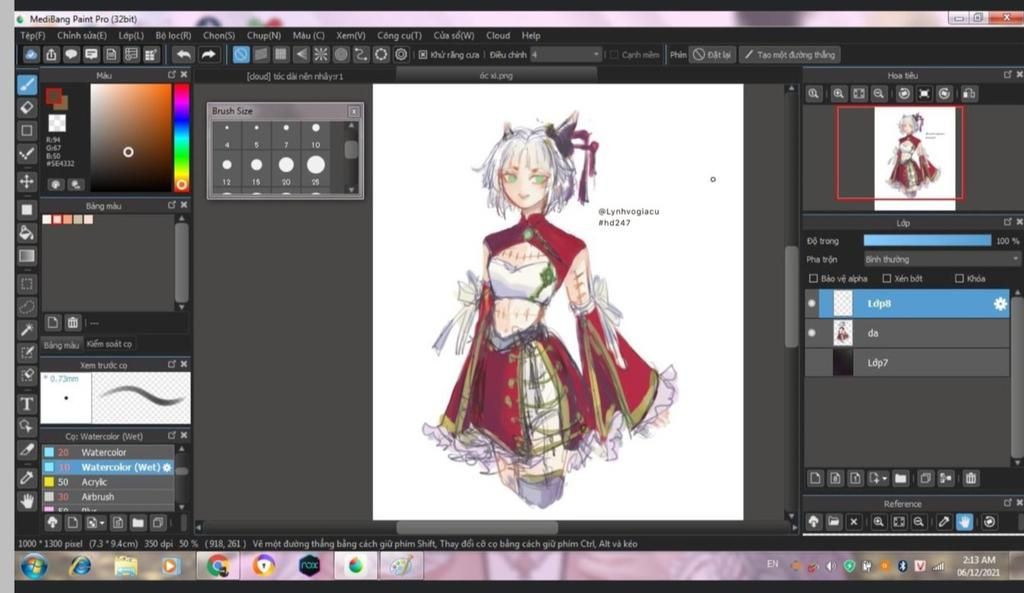Show the Lớp7 layer
Image resolution: width=1024 pixels, height=593 pixels.
[x=812, y=362]
